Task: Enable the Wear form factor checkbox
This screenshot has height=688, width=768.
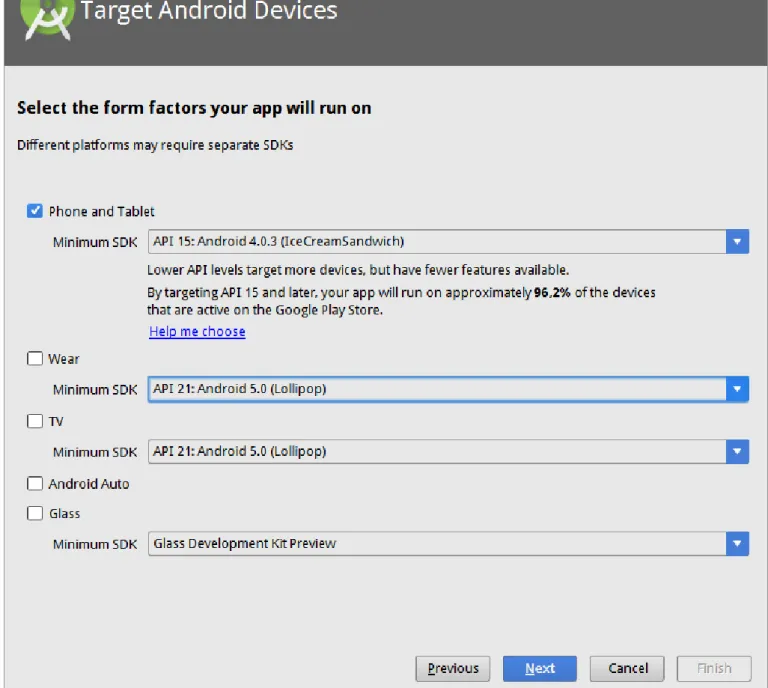Action: click(x=35, y=358)
